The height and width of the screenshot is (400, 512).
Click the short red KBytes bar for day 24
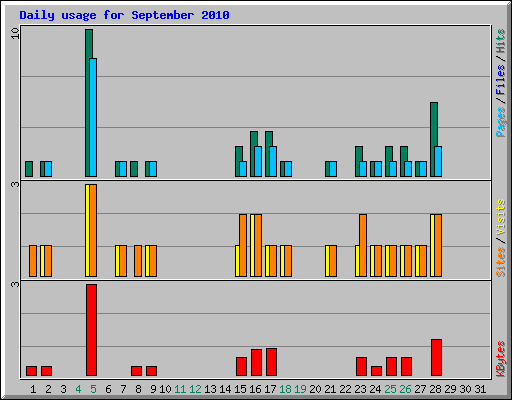[x=376, y=371]
